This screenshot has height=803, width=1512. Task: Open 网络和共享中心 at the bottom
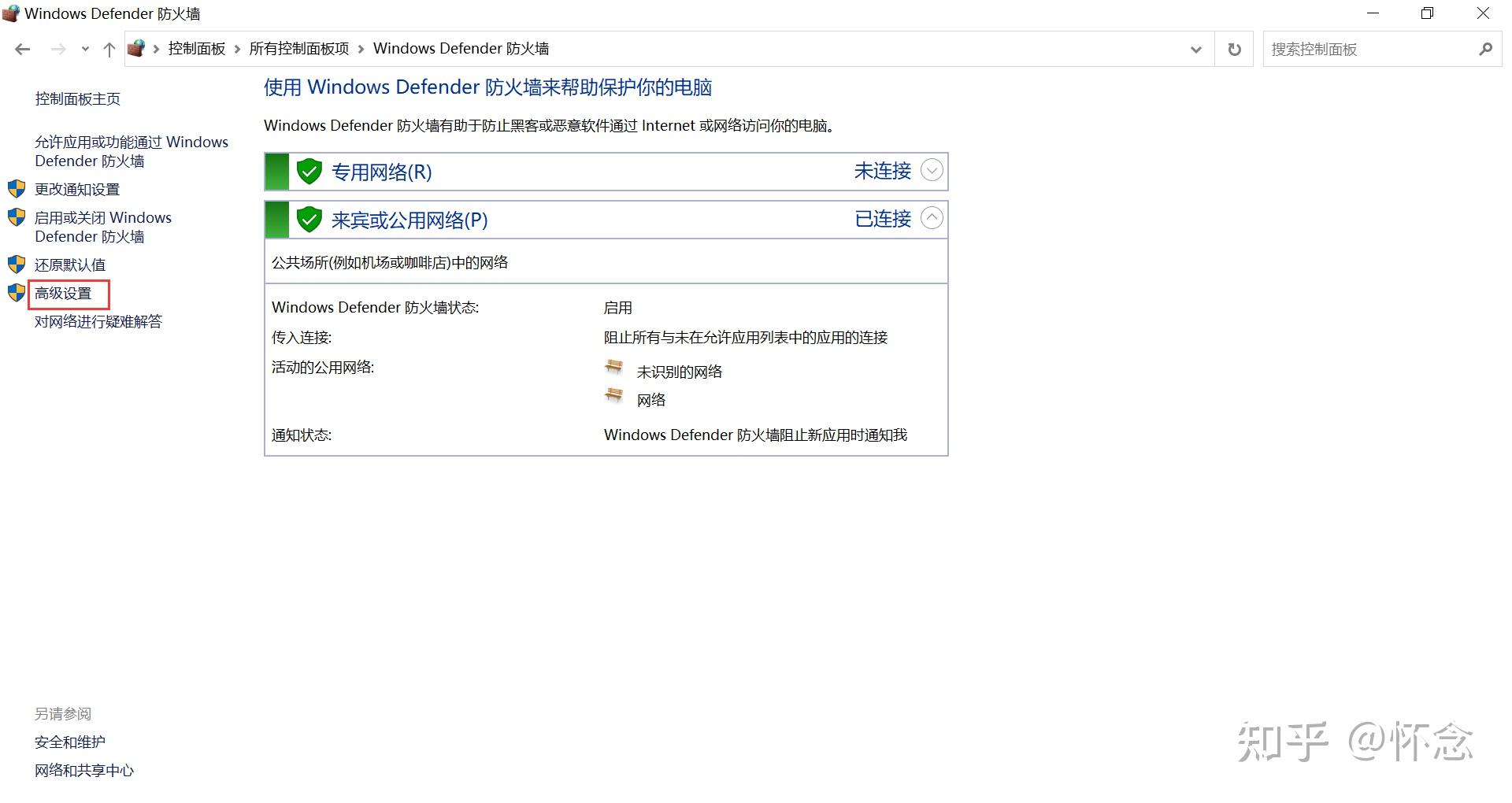83,770
